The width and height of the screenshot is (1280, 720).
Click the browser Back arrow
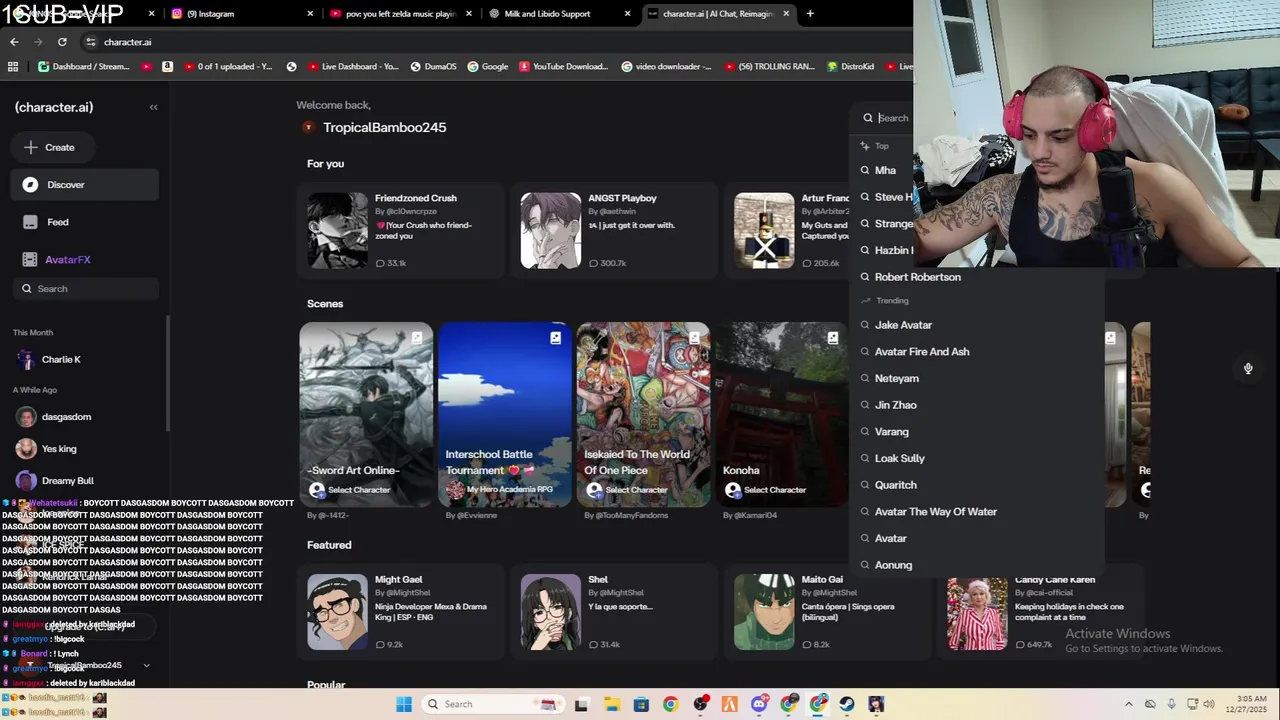[x=14, y=42]
